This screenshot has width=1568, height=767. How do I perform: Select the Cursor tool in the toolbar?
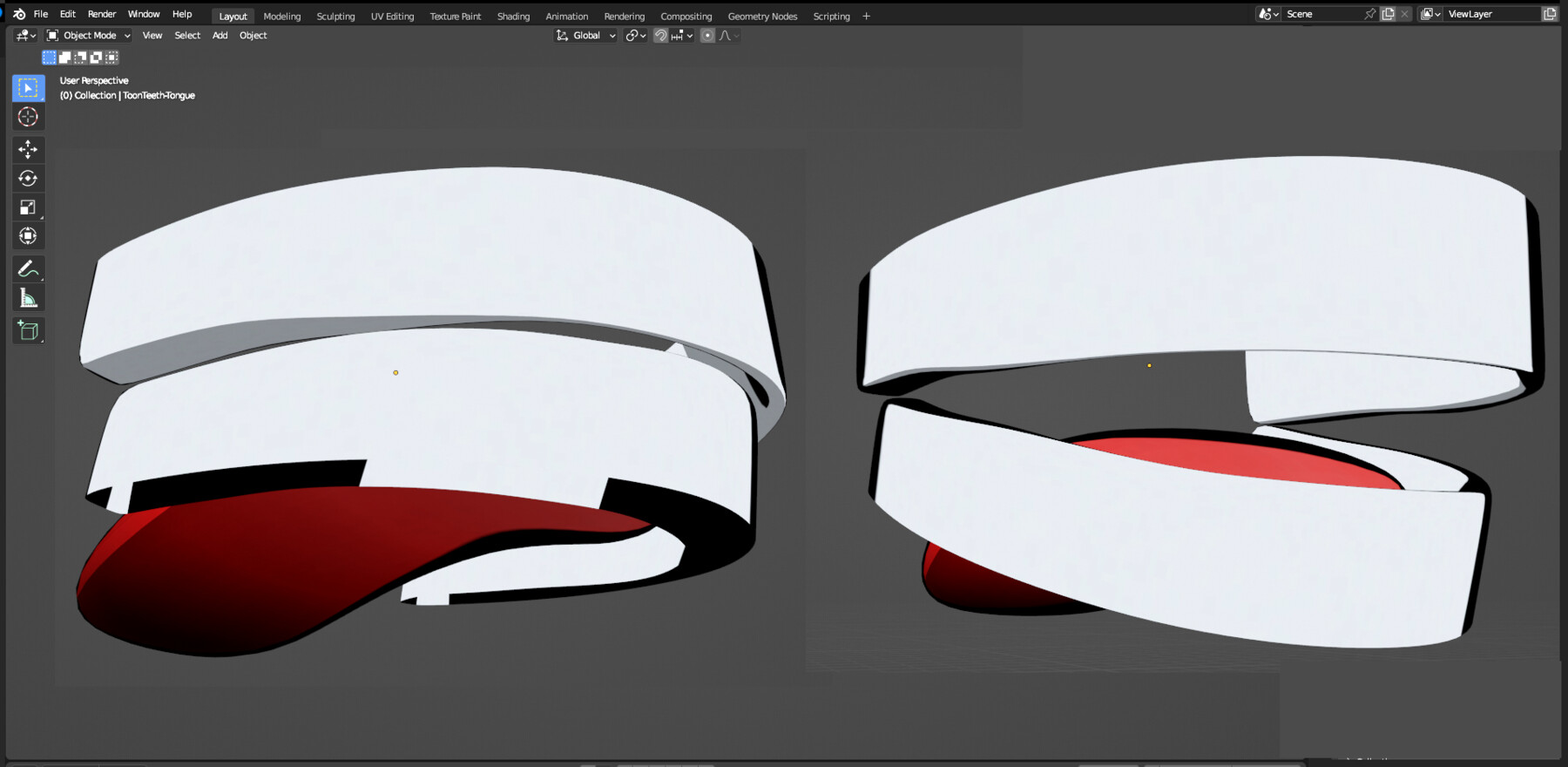(28, 117)
